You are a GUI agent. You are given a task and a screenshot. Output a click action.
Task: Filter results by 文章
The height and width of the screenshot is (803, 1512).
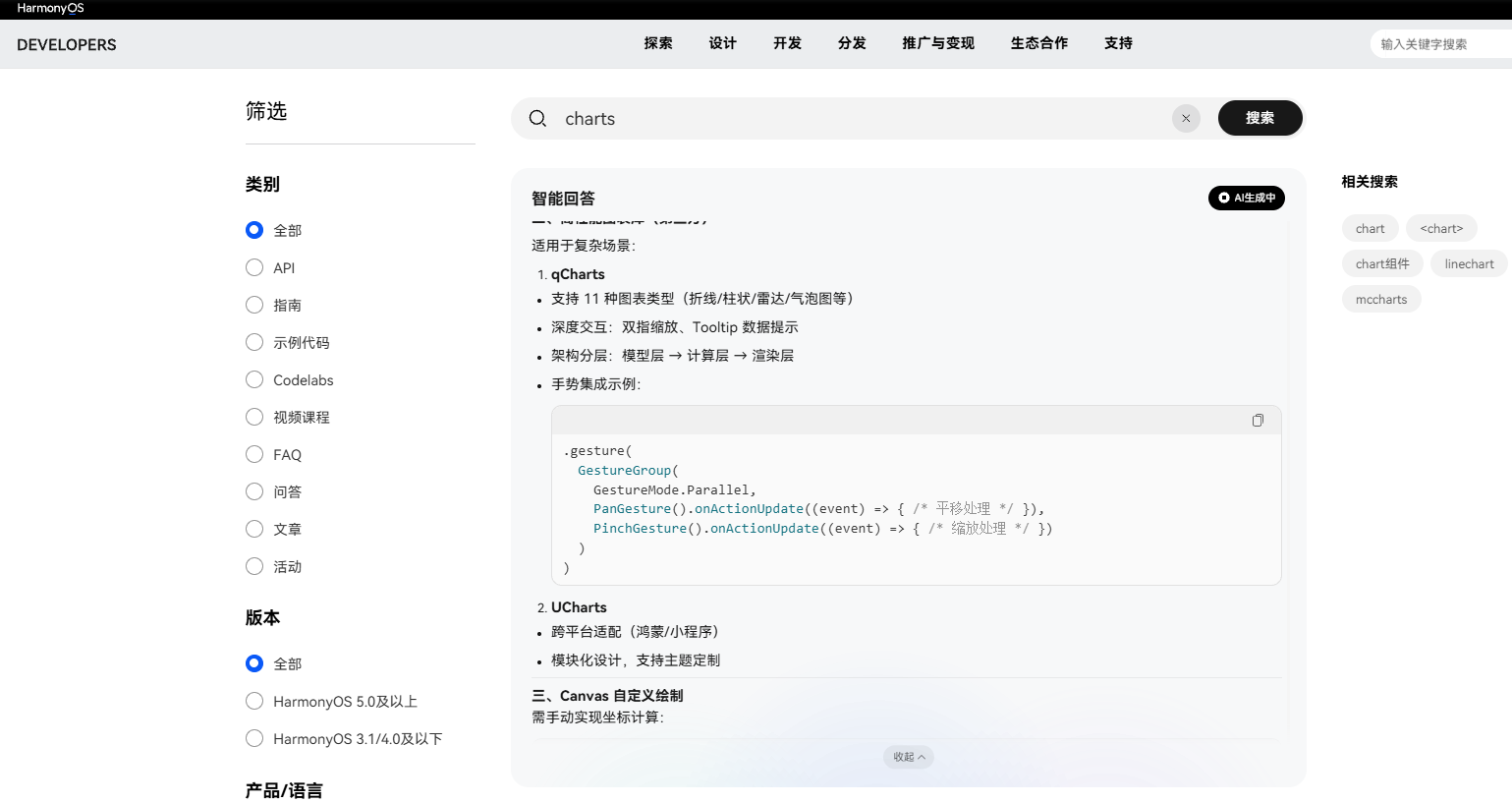click(x=254, y=529)
